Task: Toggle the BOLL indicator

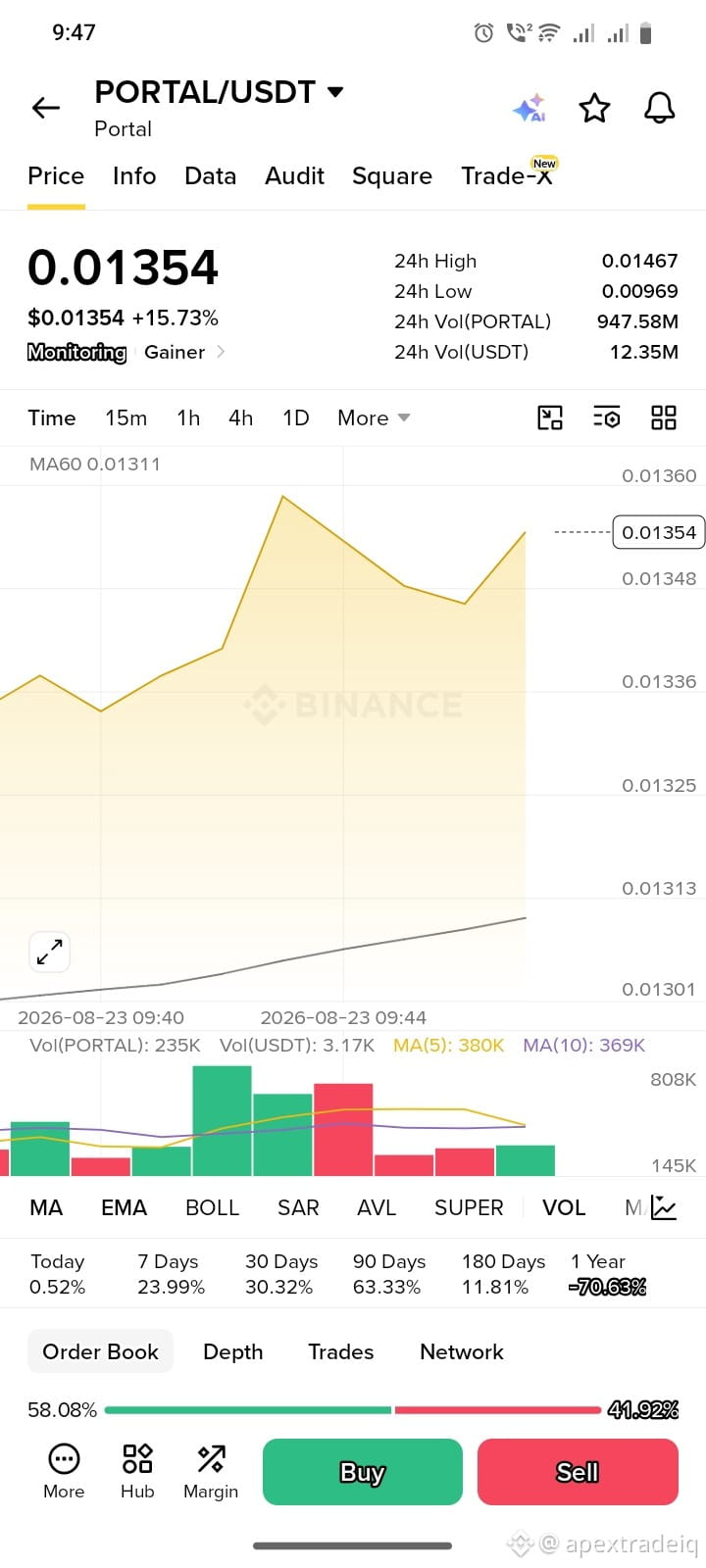Action: coord(212,1207)
